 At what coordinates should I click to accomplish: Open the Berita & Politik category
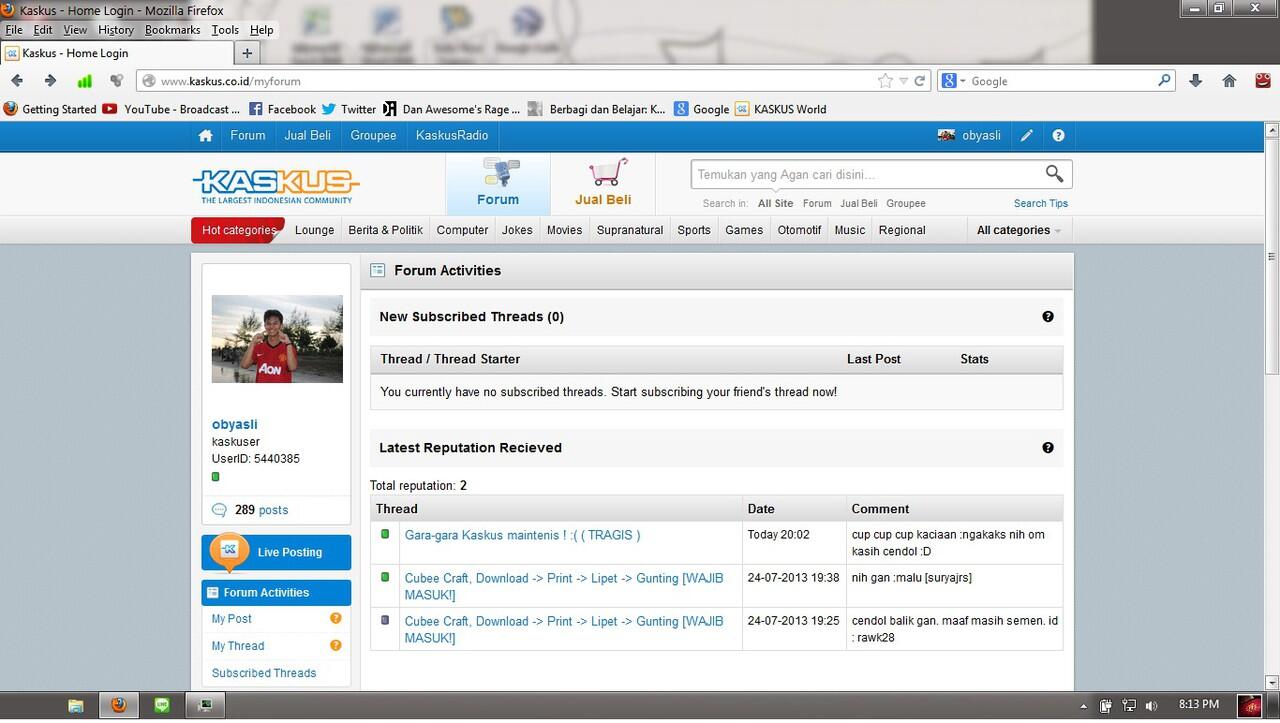click(x=385, y=230)
